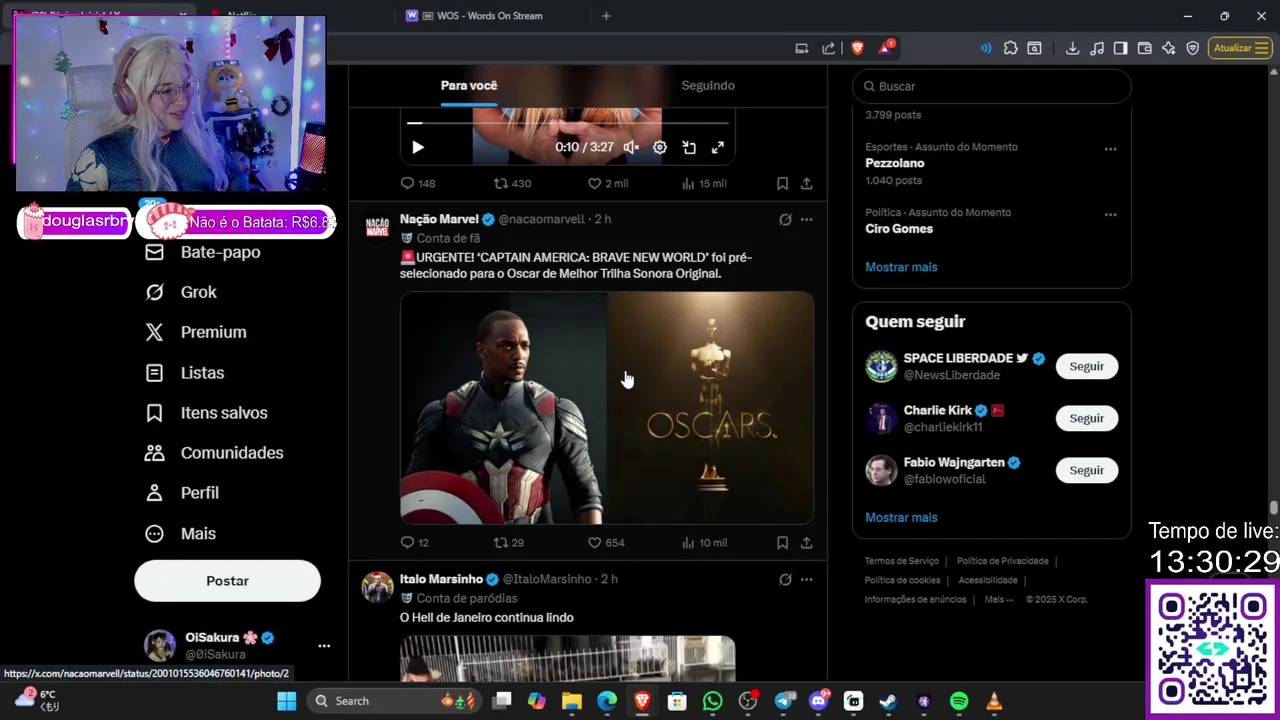Open Perfil in the sidebar

point(182,493)
